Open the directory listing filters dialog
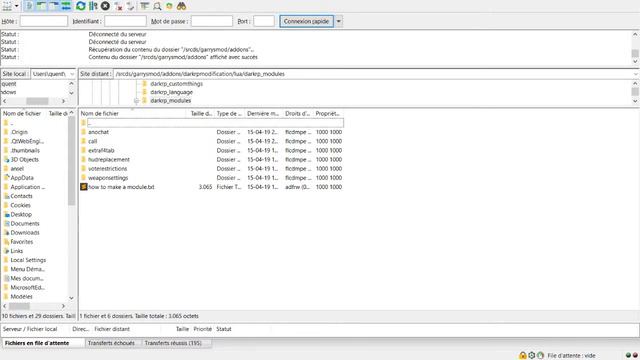640x360 pixels. (144, 6)
